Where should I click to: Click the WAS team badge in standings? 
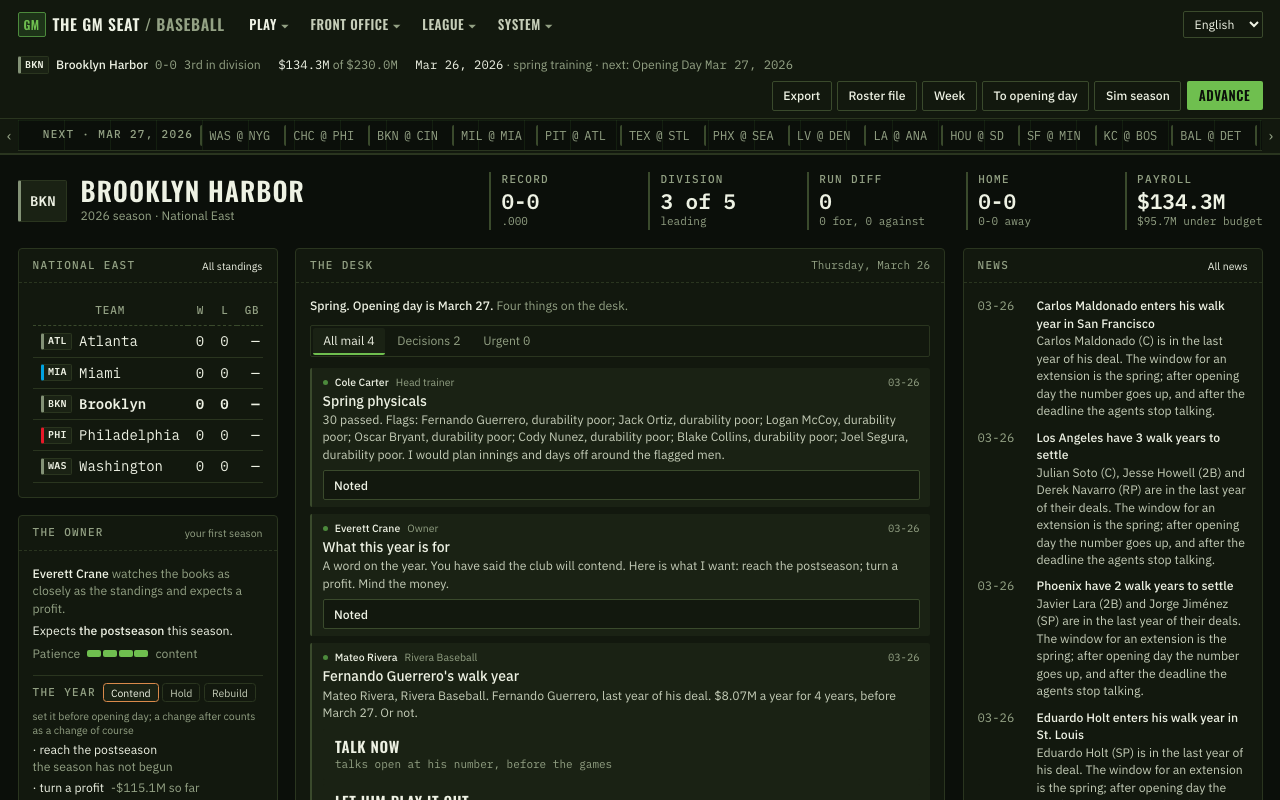pos(56,466)
